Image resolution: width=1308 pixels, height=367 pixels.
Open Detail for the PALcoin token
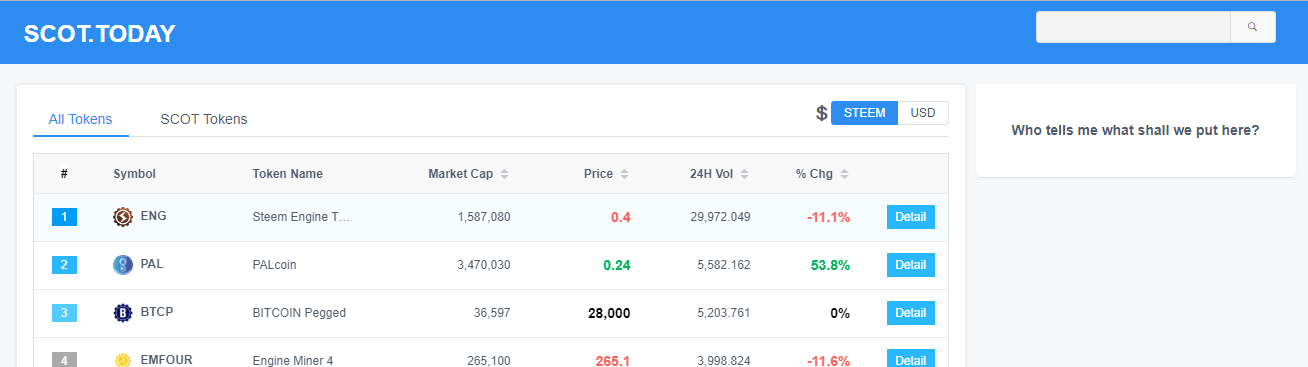tap(911, 265)
